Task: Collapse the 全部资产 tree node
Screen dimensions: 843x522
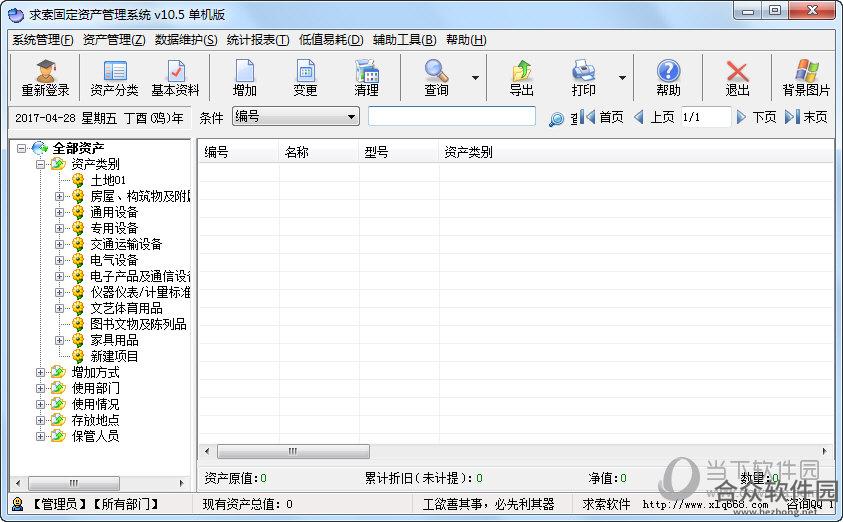Action: point(22,148)
